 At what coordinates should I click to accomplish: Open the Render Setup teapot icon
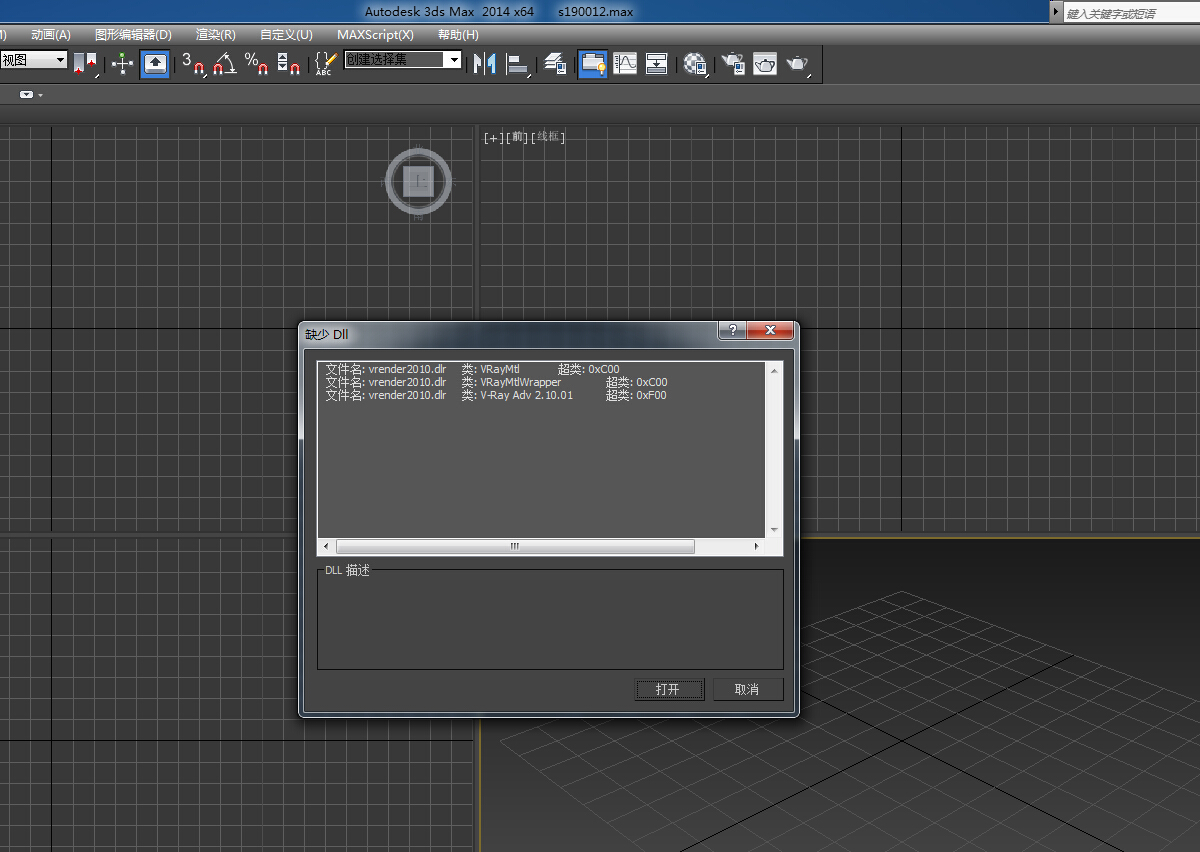pyautogui.click(x=733, y=64)
